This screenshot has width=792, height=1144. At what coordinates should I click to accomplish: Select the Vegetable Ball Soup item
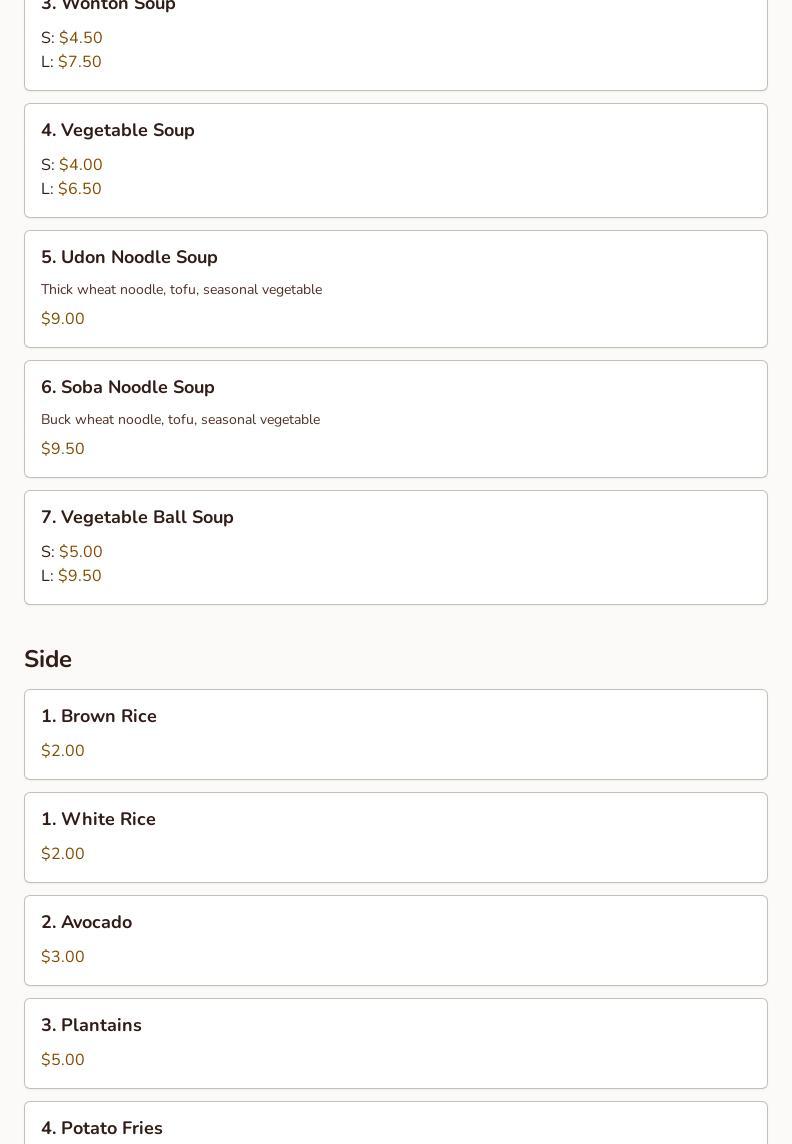[x=396, y=547]
